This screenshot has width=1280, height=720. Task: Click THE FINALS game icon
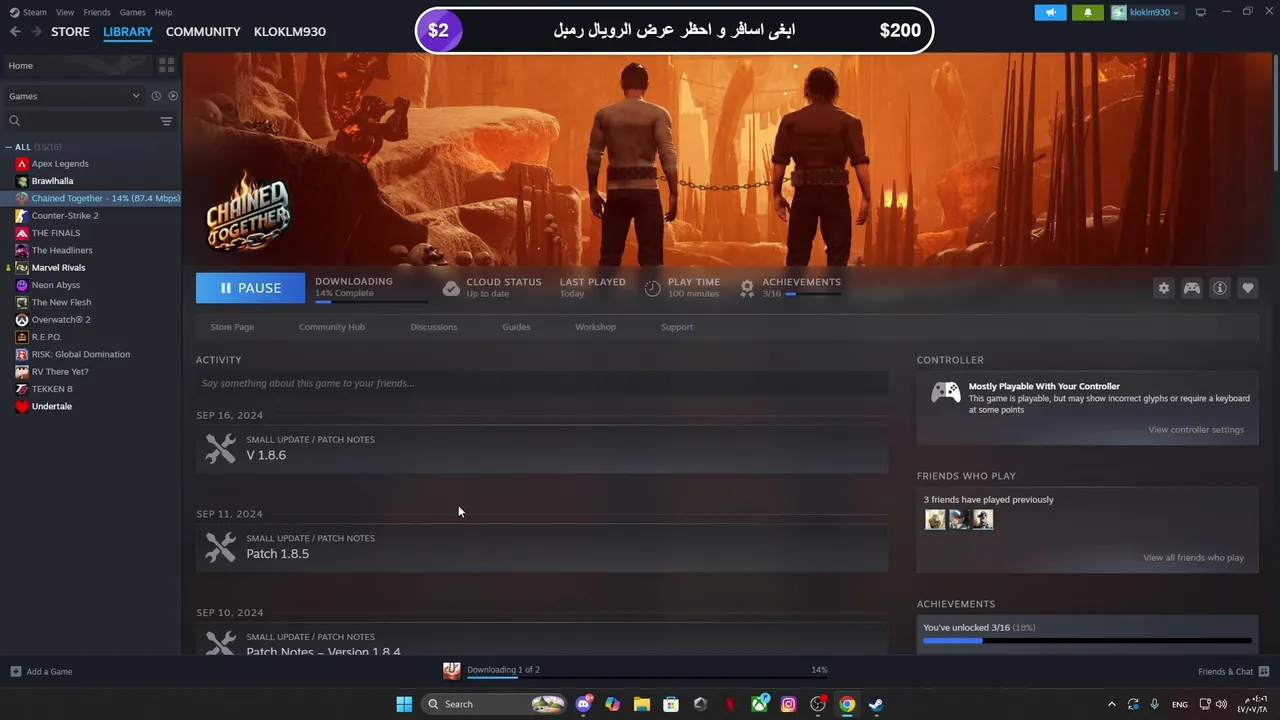pyautogui.click(x=22, y=233)
